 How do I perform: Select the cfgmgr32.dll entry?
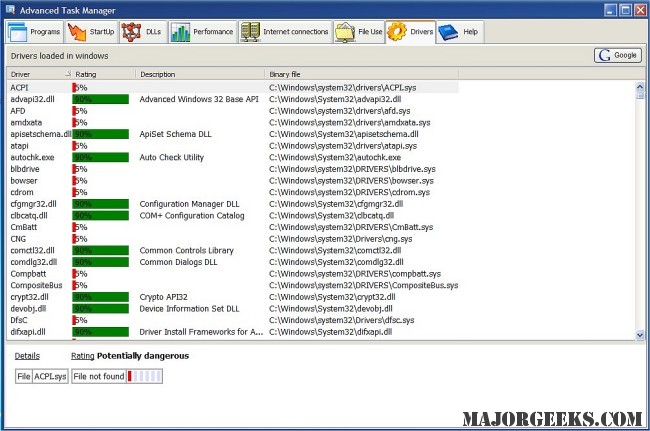(234, 204)
